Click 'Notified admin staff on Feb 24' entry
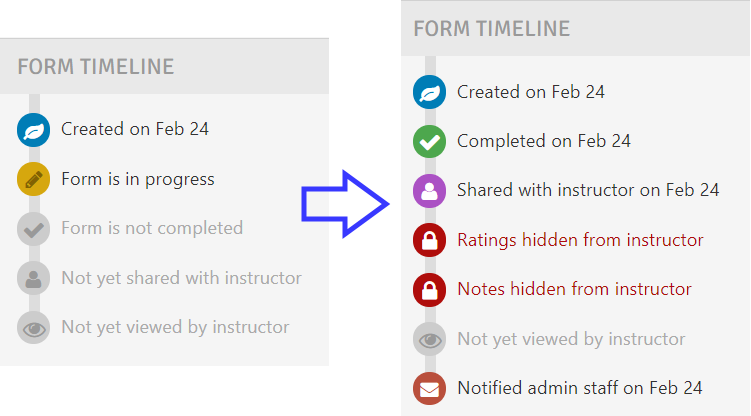Screen dimensions: 751x416 [580, 388]
